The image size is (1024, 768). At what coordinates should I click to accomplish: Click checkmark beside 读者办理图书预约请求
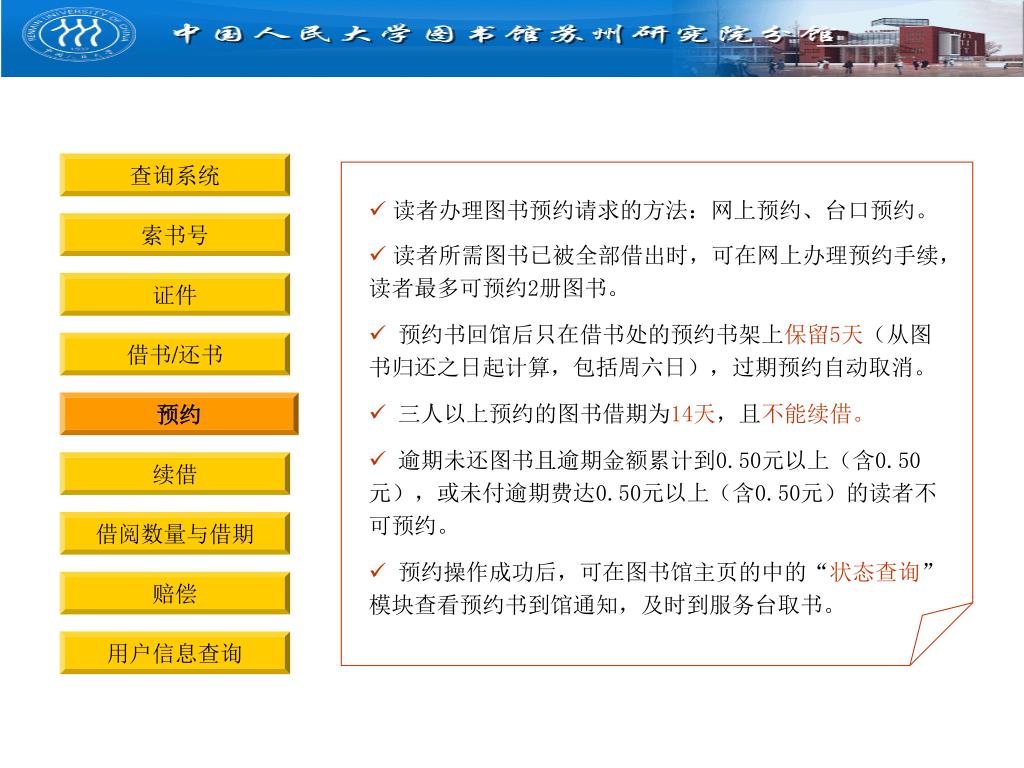tap(377, 209)
